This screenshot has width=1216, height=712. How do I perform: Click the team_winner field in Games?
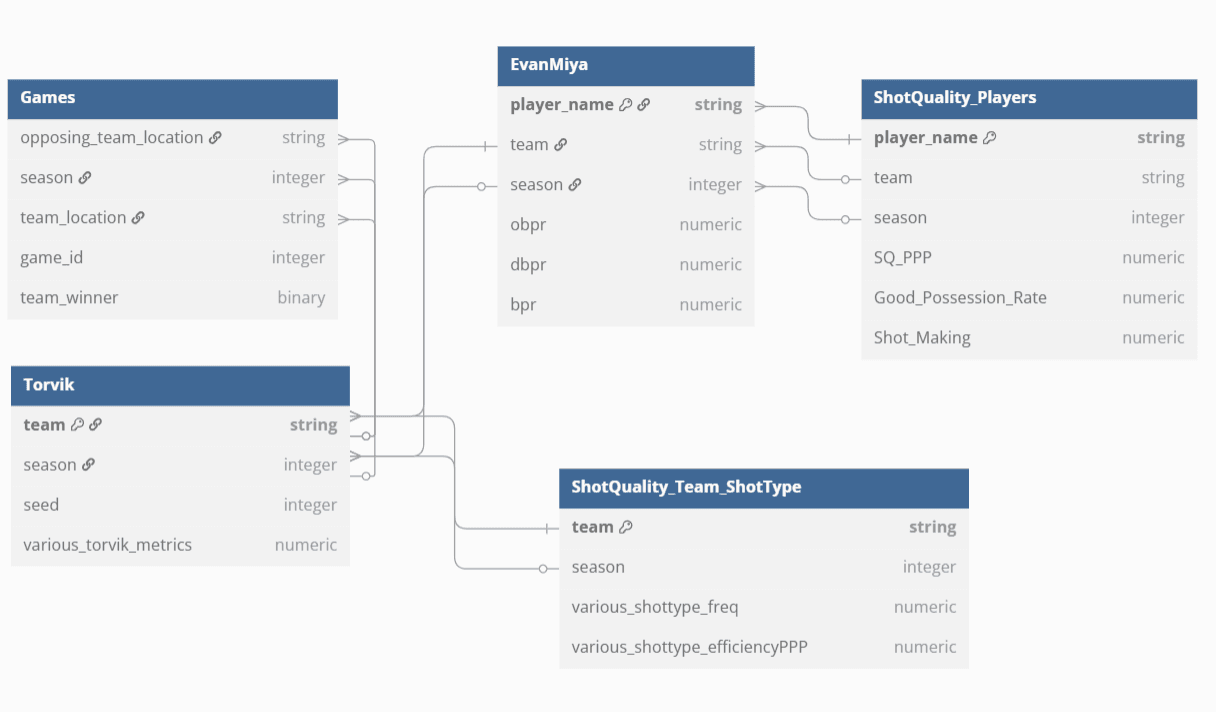pyautogui.click(x=172, y=298)
